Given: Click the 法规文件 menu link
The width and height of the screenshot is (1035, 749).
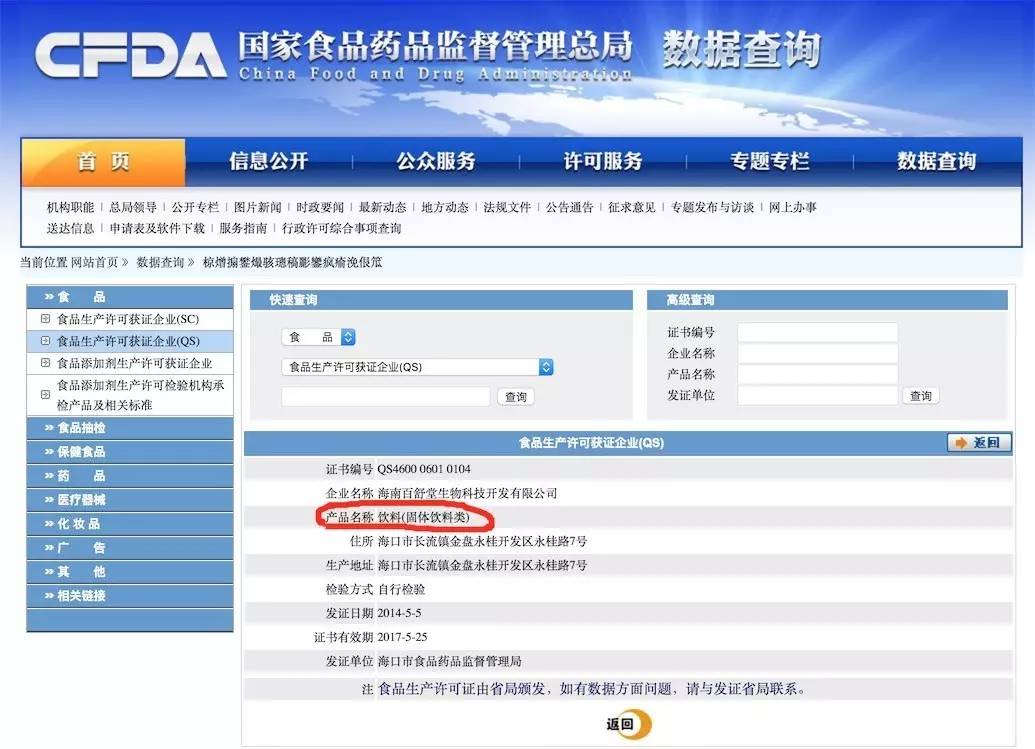Looking at the screenshot, I should click(x=509, y=208).
